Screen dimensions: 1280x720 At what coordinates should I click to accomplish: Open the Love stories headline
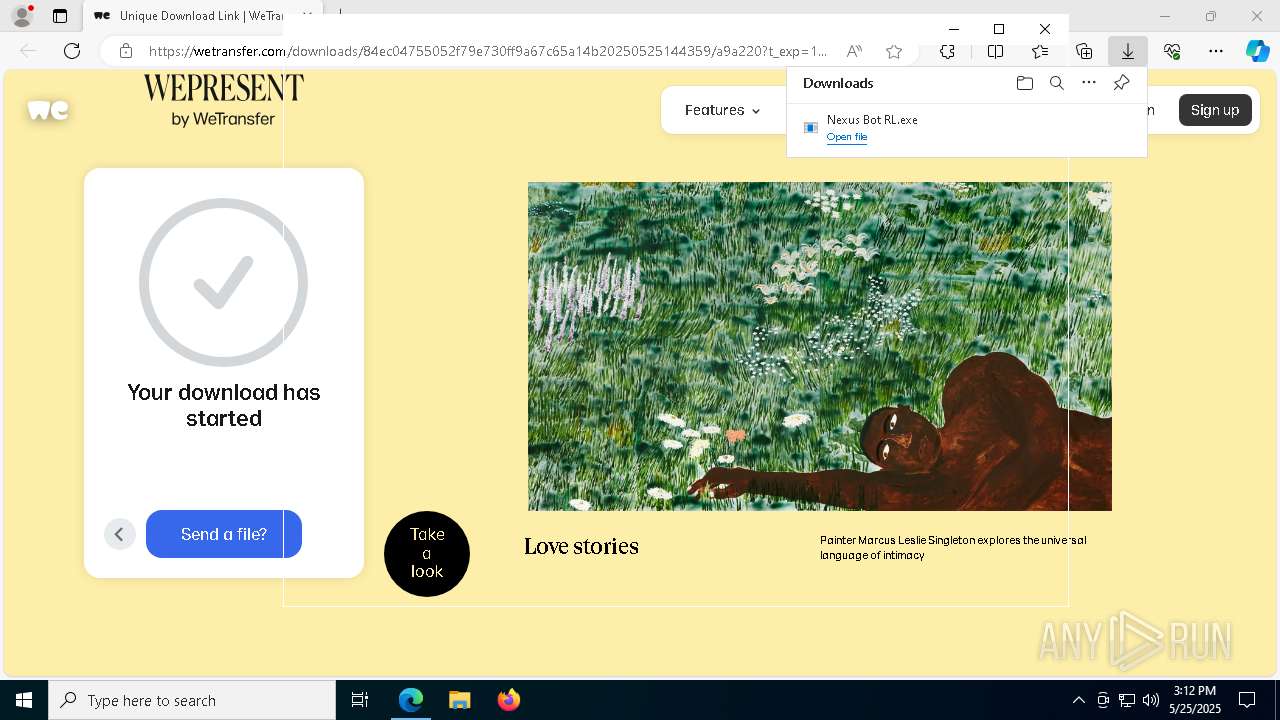[581, 546]
